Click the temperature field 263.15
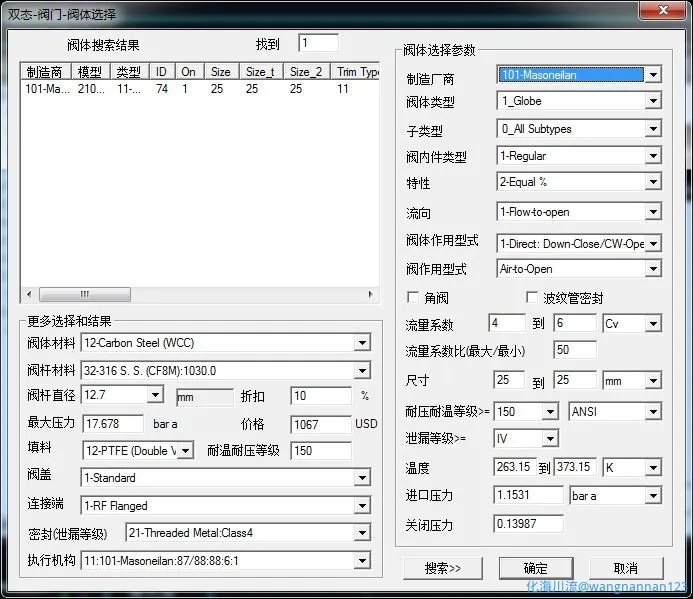The image size is (693, 599). 514,467
